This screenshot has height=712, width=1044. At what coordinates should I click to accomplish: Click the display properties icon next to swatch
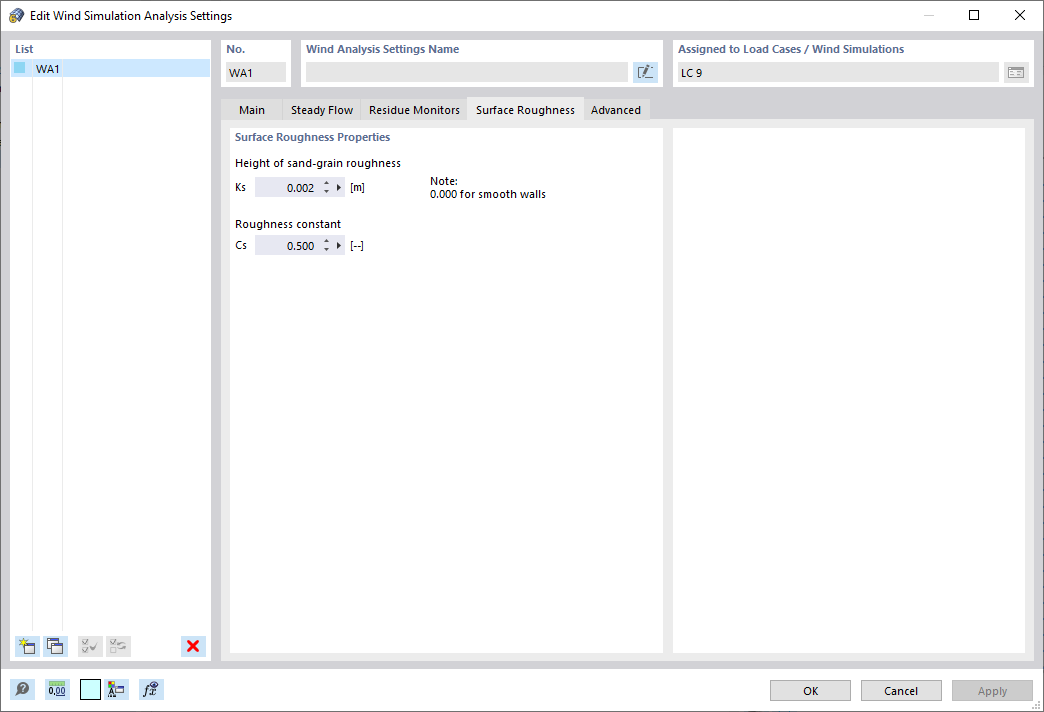[117, 689]
